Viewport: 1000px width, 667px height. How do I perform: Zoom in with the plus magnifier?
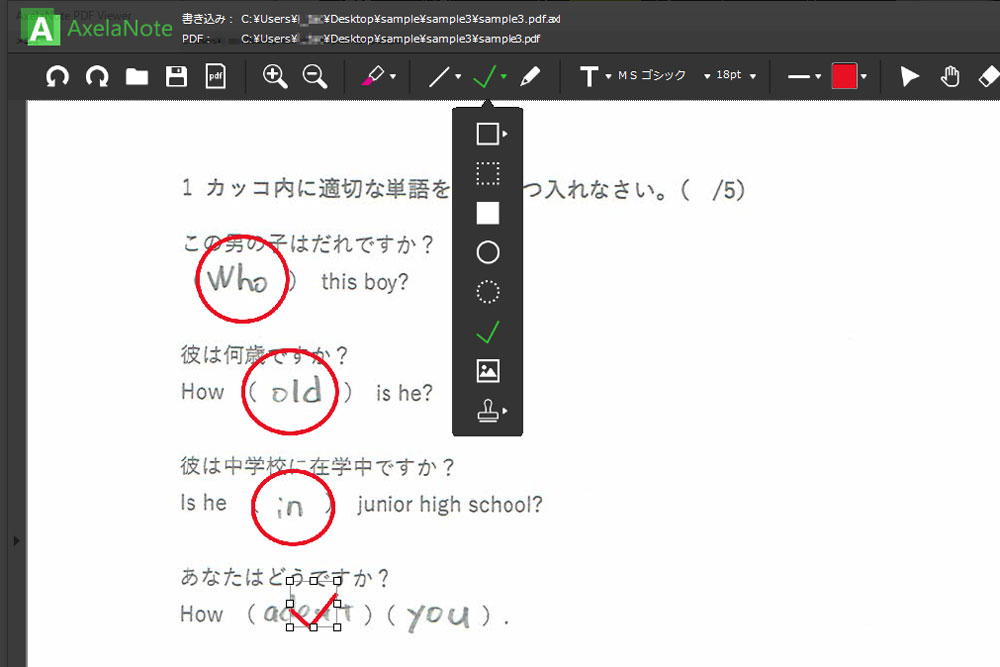[275, 77]
